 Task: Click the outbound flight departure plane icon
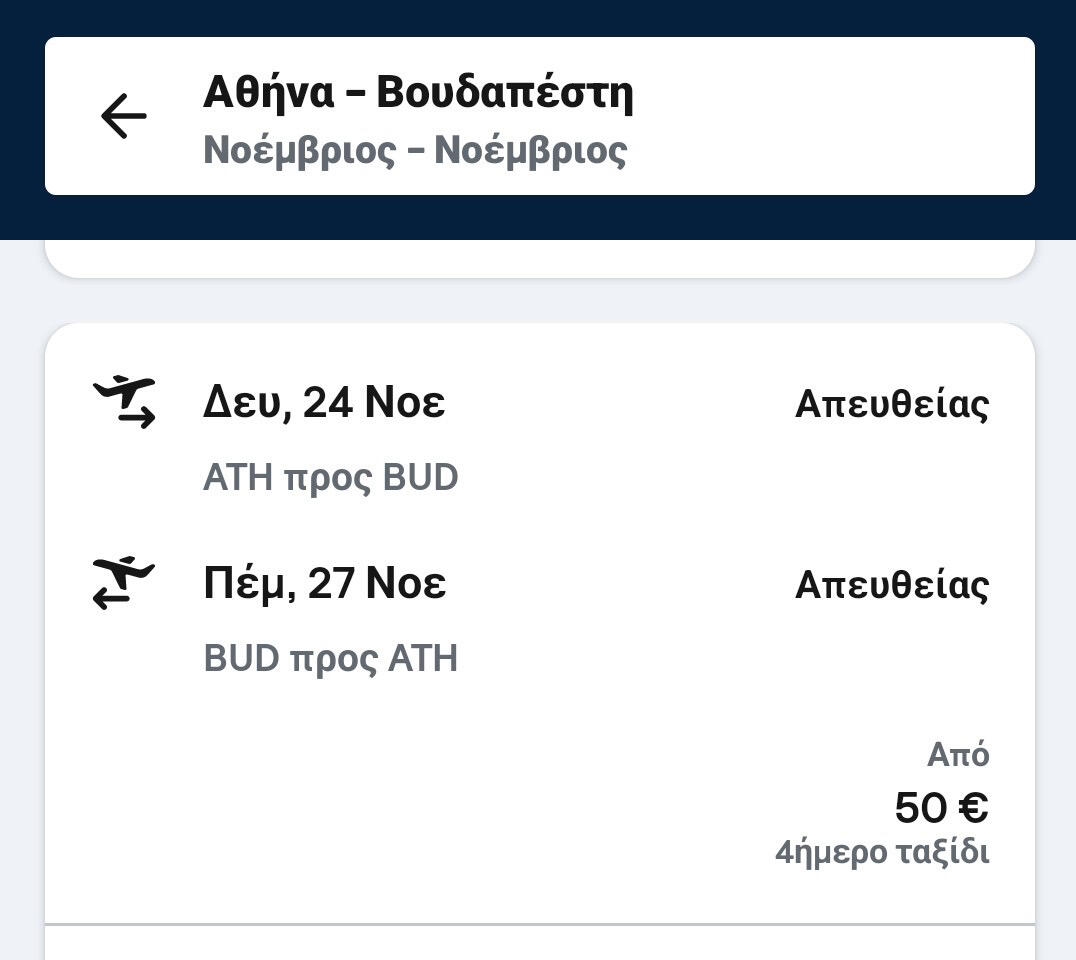(x=125, y=401)
